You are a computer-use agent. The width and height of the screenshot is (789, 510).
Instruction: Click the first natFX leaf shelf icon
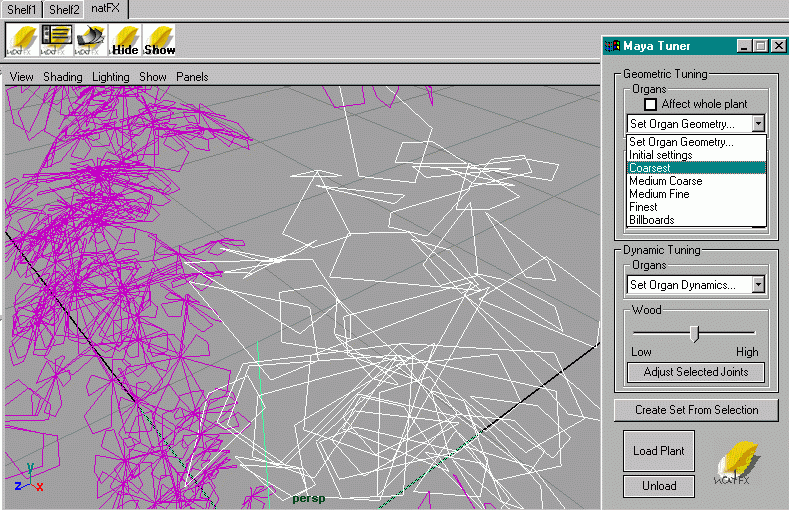tap(22, 39)
